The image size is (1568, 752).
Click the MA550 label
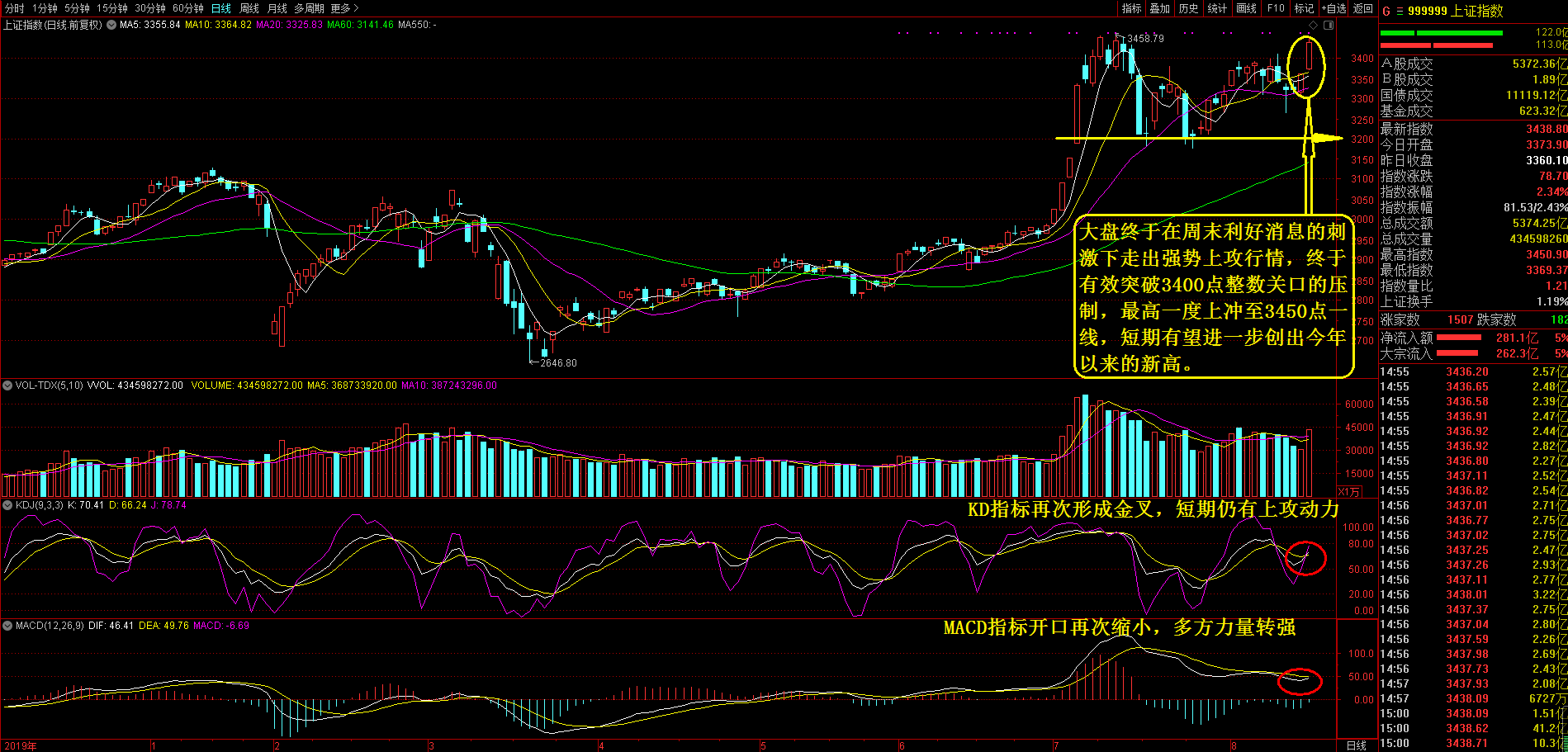417,25
